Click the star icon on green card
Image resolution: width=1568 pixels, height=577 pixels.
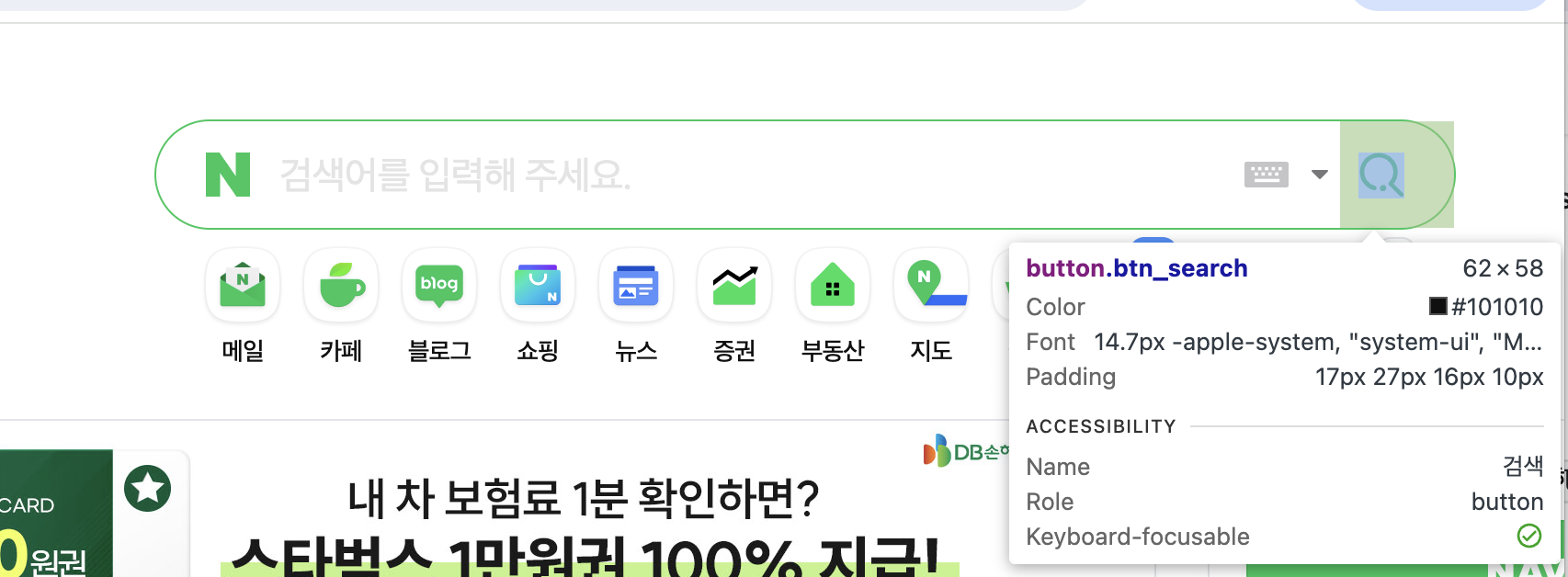[148, 488]
